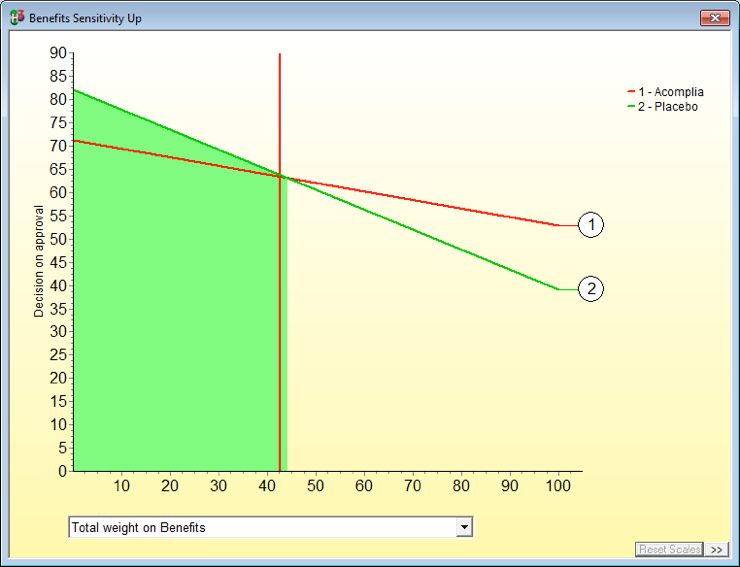Image resolution: width=740 pixels, height=567 pixels.
Task: Click the application icon in the title bar
Action: click(x=17, y=18)
